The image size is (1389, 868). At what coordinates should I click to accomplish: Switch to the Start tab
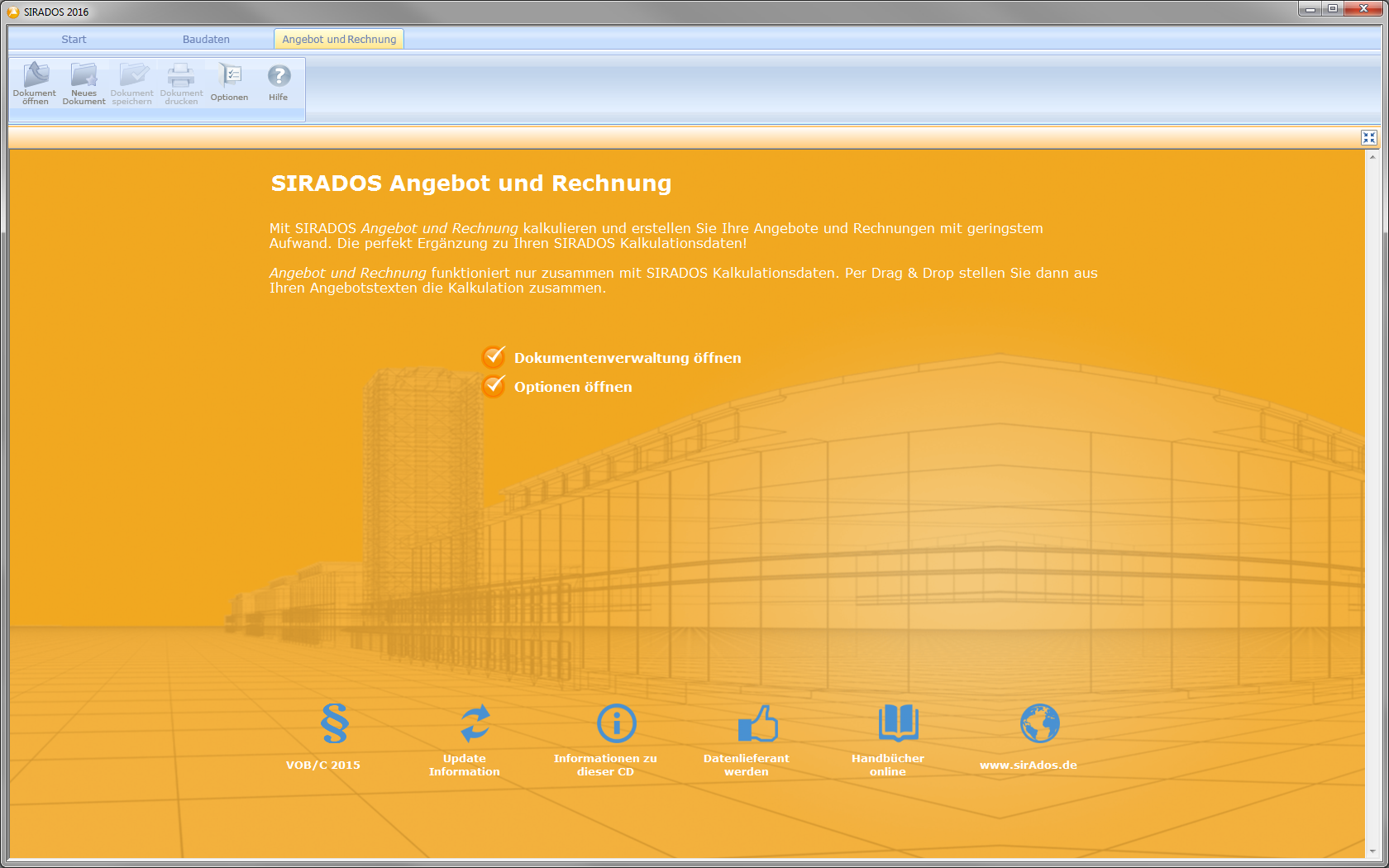pyautogui.click(x=74, y=39)
